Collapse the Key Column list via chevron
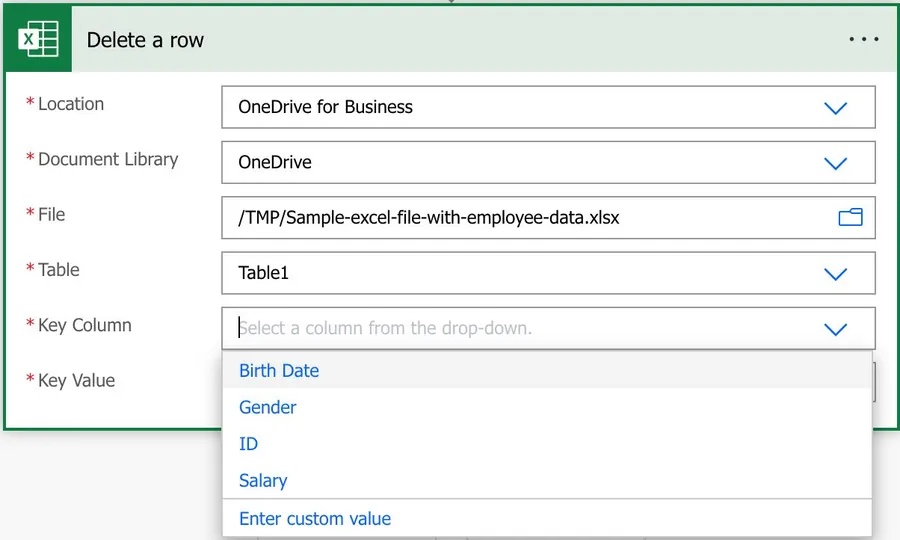 (835, 329)
